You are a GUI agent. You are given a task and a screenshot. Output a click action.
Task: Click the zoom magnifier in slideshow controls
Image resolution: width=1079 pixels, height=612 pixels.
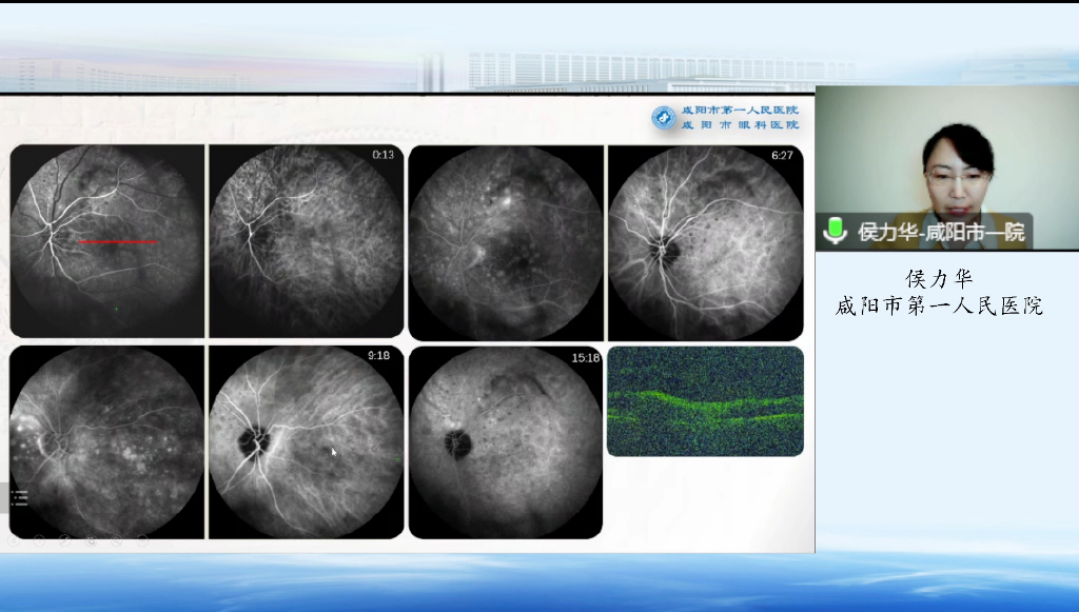click(116, 540)
